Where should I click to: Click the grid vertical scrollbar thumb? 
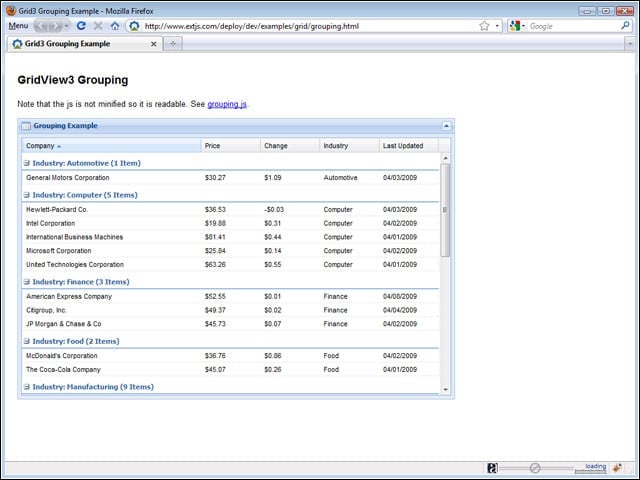tap(445, 210)
